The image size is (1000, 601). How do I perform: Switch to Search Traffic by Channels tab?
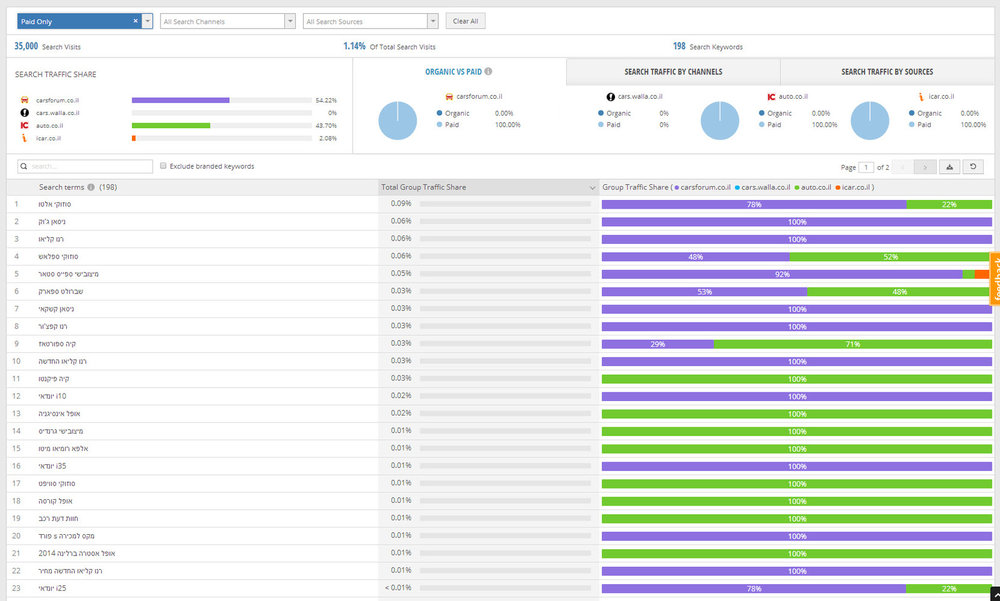673,71
